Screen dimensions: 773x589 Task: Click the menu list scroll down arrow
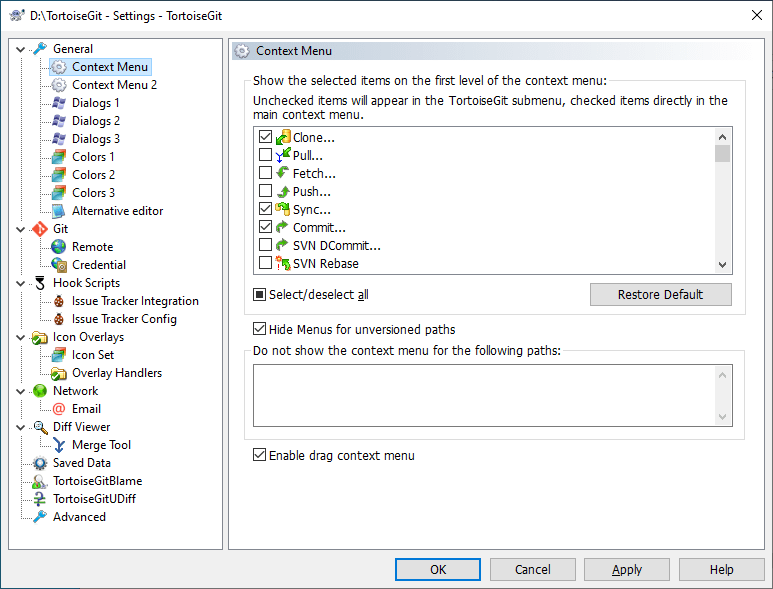click(722, 265)
